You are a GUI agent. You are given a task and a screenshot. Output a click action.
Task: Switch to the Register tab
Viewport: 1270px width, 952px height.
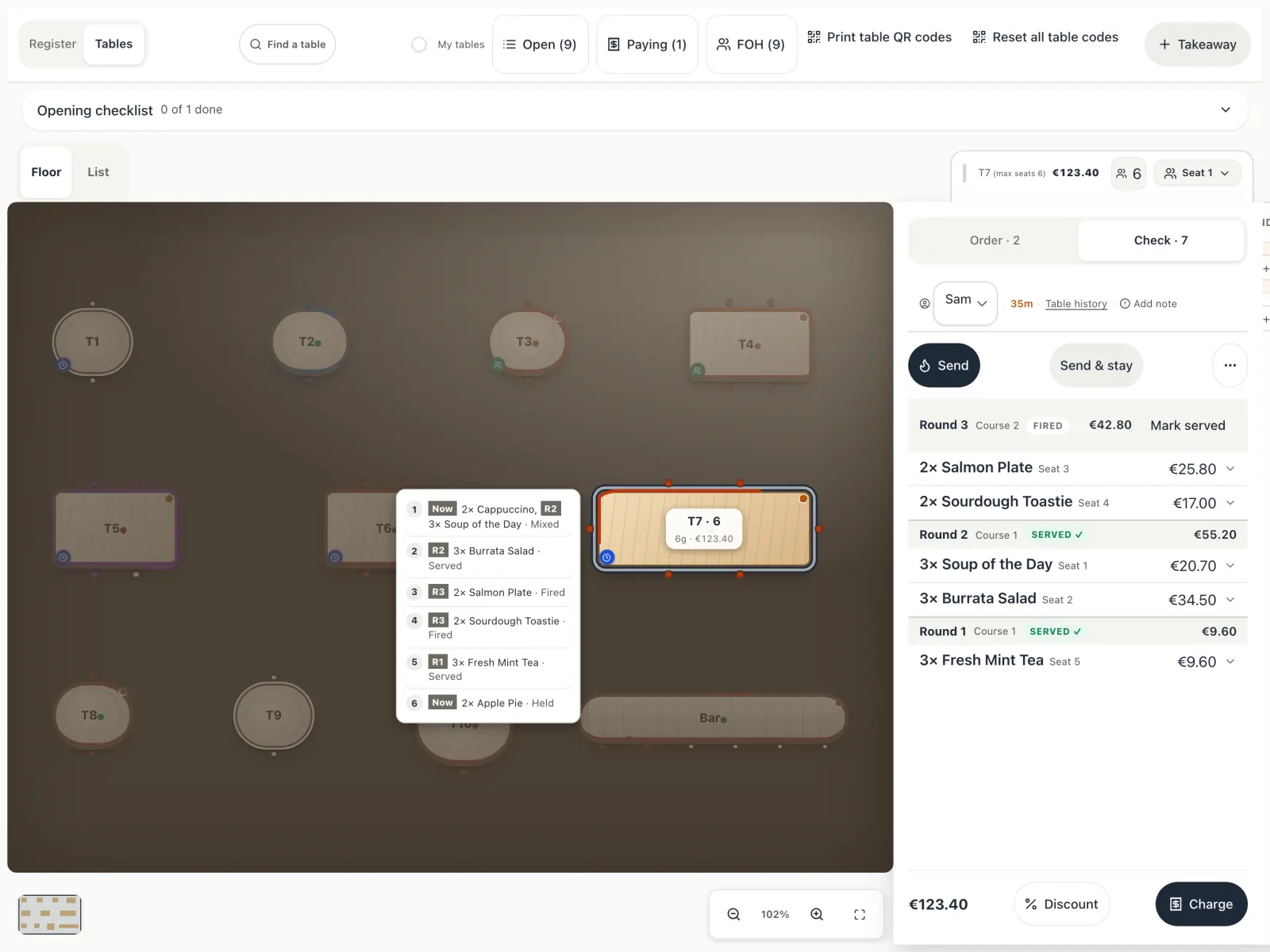tap(52, 44)
